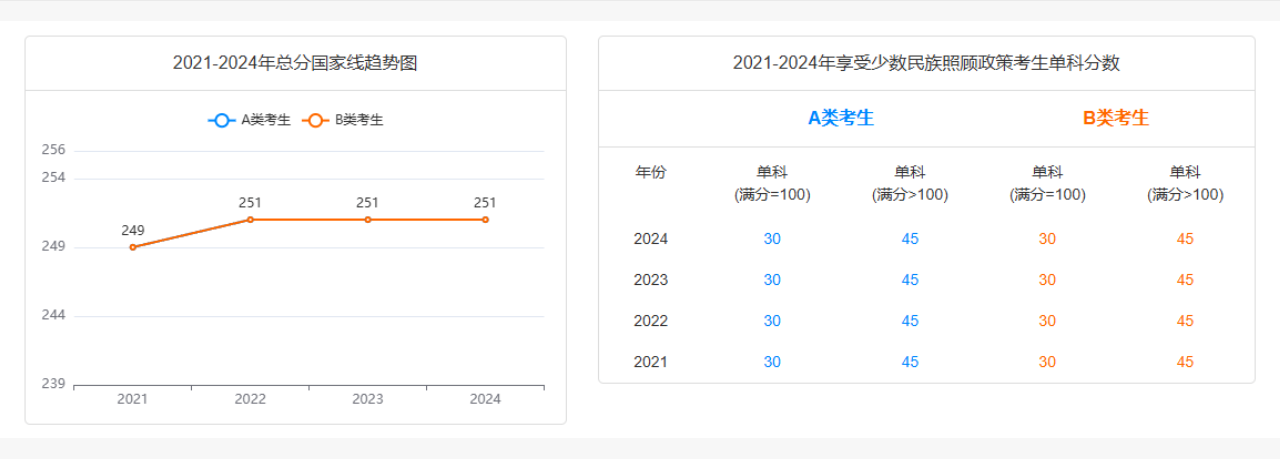
Task: Click blue 45 score in 2023 row
Action: (x=909, y=280)
